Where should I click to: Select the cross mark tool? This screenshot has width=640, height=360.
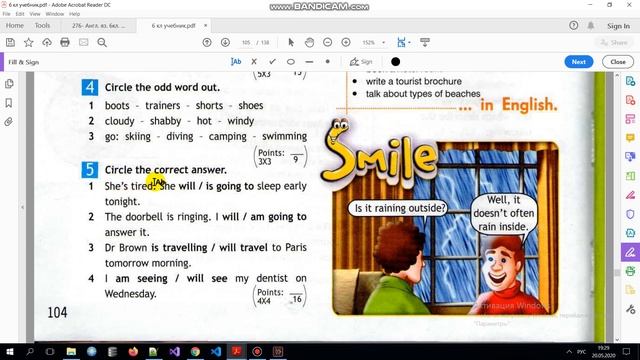click(254, 62)
